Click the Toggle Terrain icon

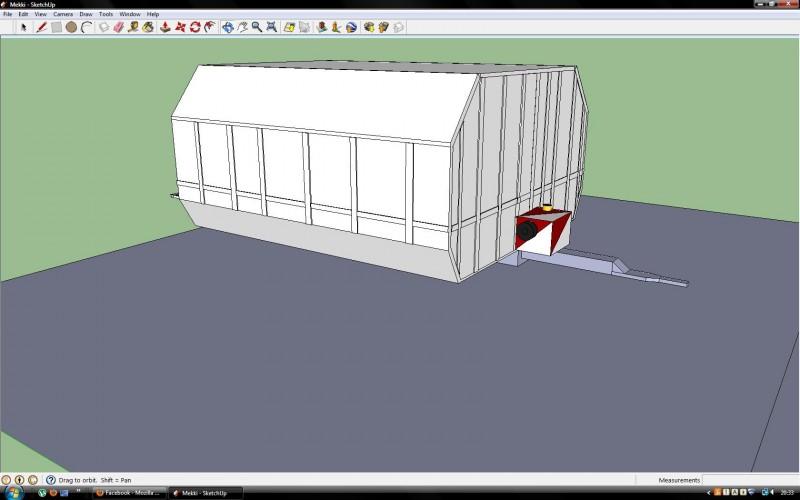pos(305,27)
